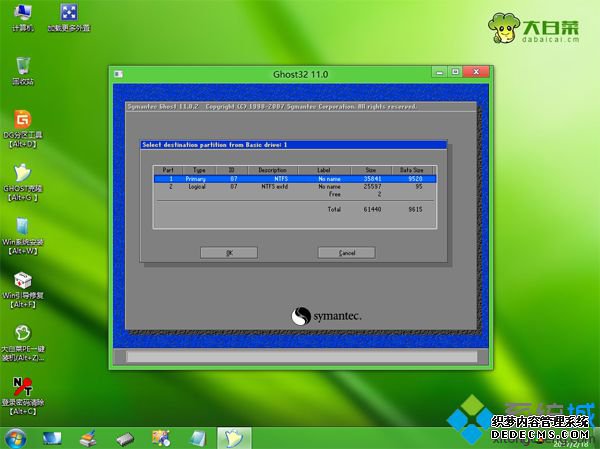Click the Part column header
This screenshot has width=600, height=449.
click(168, 170)
